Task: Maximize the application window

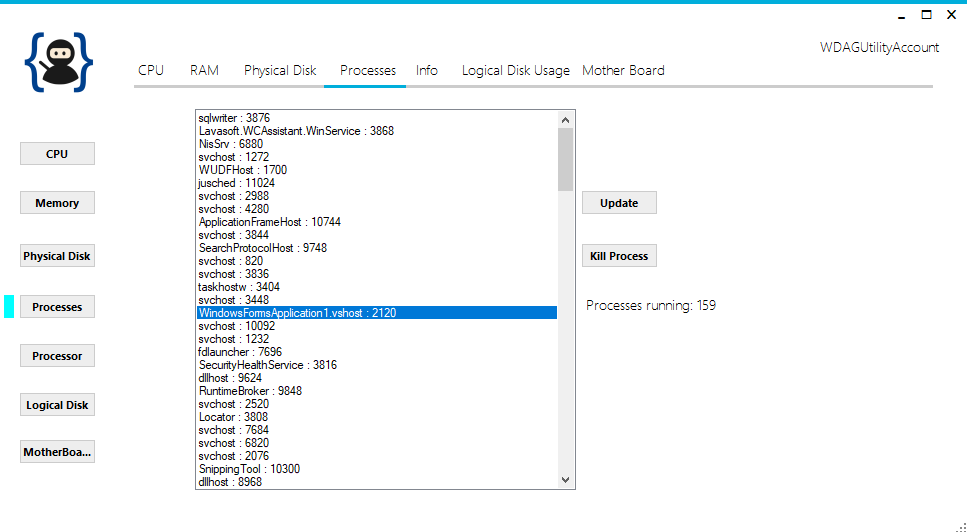Action: point(926,14)
